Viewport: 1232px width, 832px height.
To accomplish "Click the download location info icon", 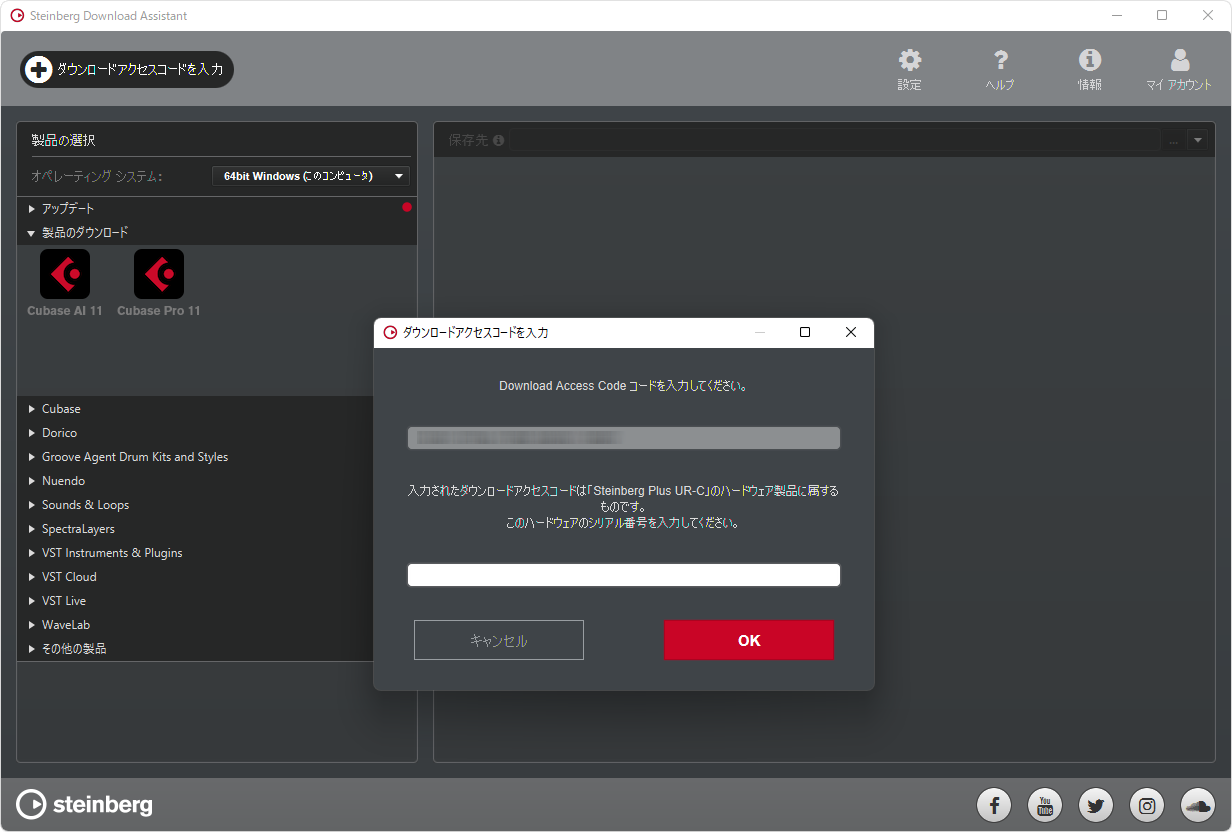I will 499,141.
